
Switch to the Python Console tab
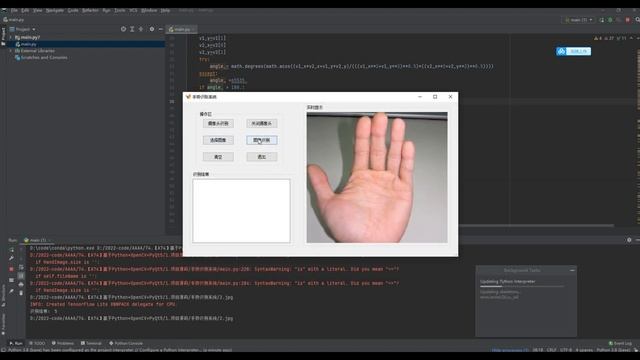126,343
